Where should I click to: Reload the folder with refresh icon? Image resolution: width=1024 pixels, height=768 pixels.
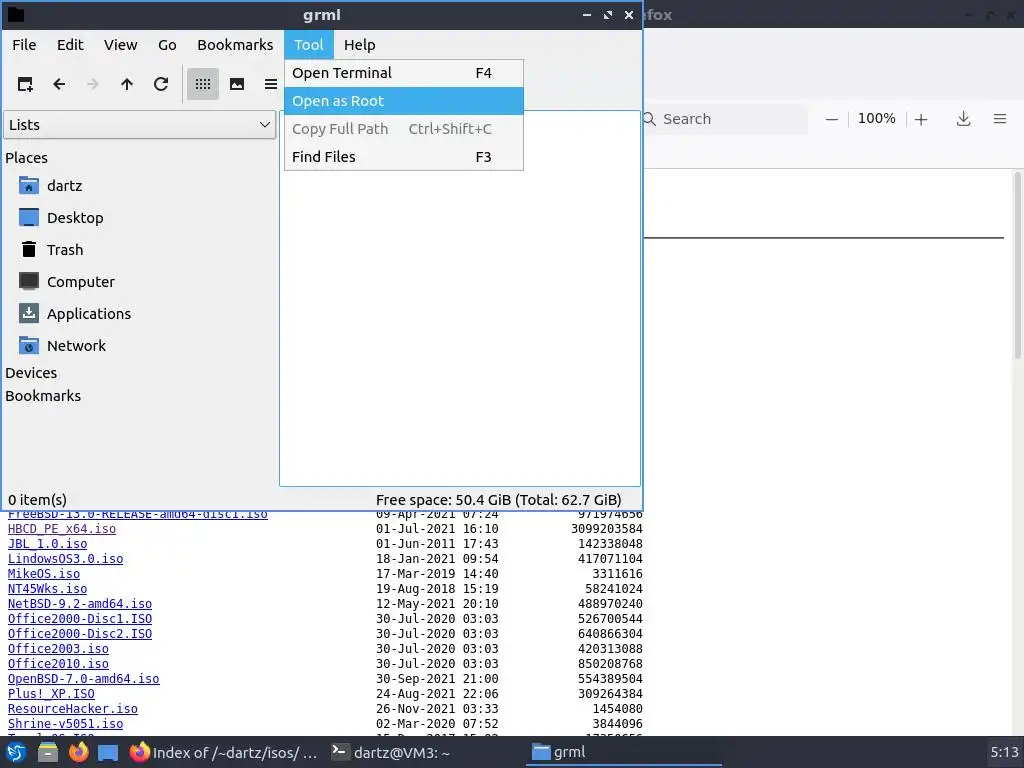coord(161,84)
